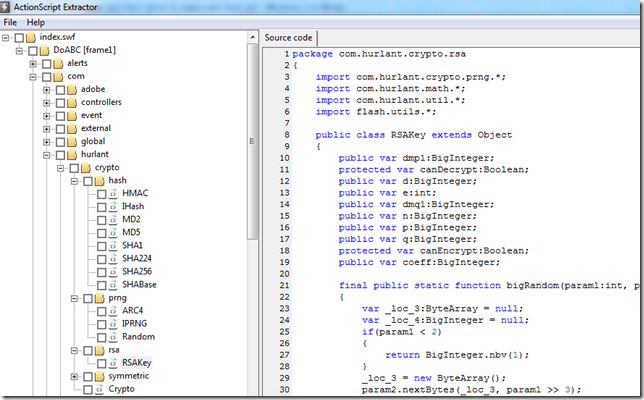Click line 8 'public class RSAKey' in source
The width and height of the screenshot is (644, 400).
(x=414, y=135)
